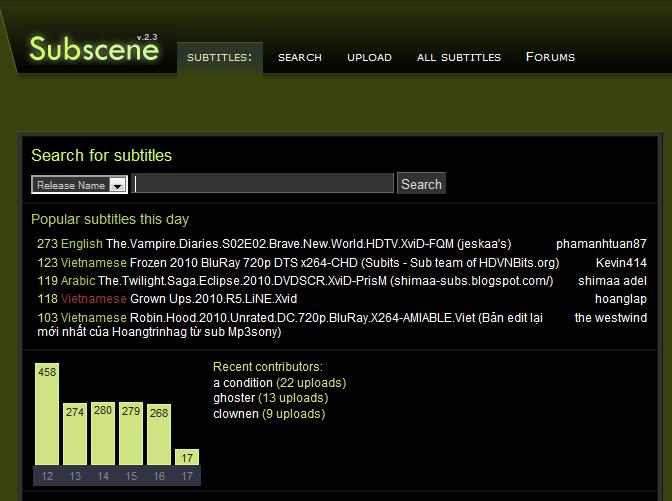
Task: Click the 'English' language label
Action: (82, 244)
